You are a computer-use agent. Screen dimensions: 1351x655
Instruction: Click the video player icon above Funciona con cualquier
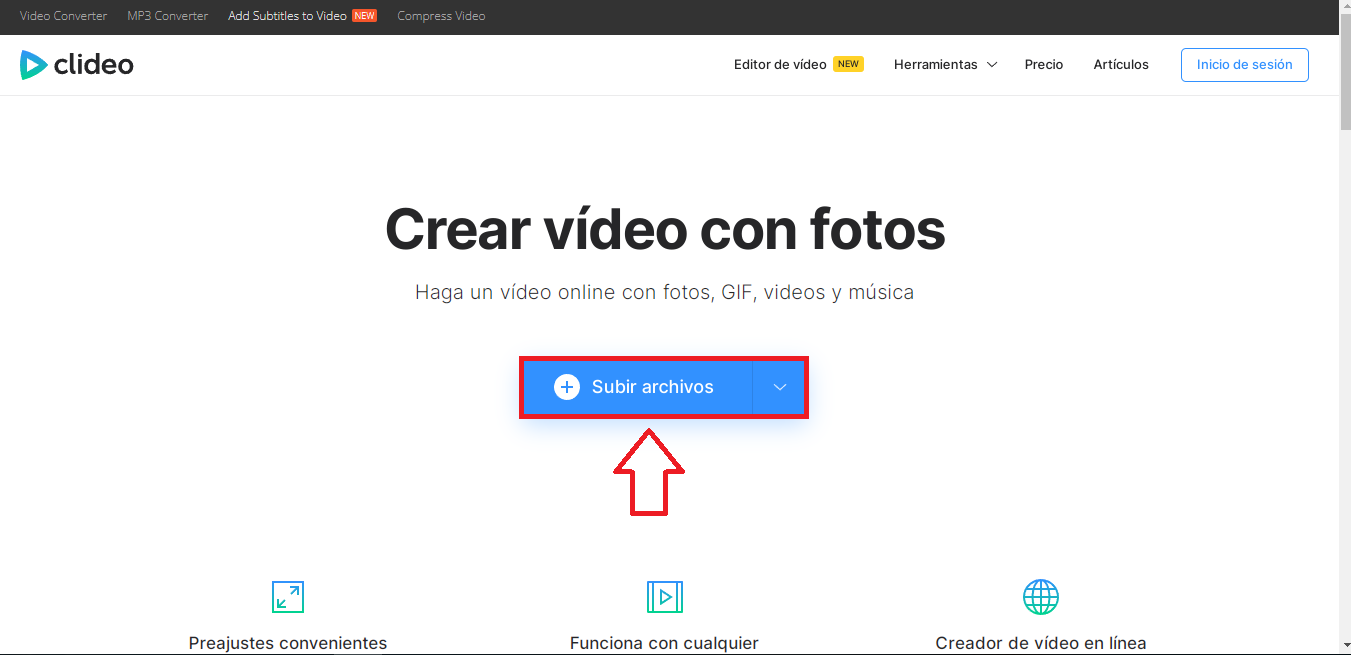(664, 597)
